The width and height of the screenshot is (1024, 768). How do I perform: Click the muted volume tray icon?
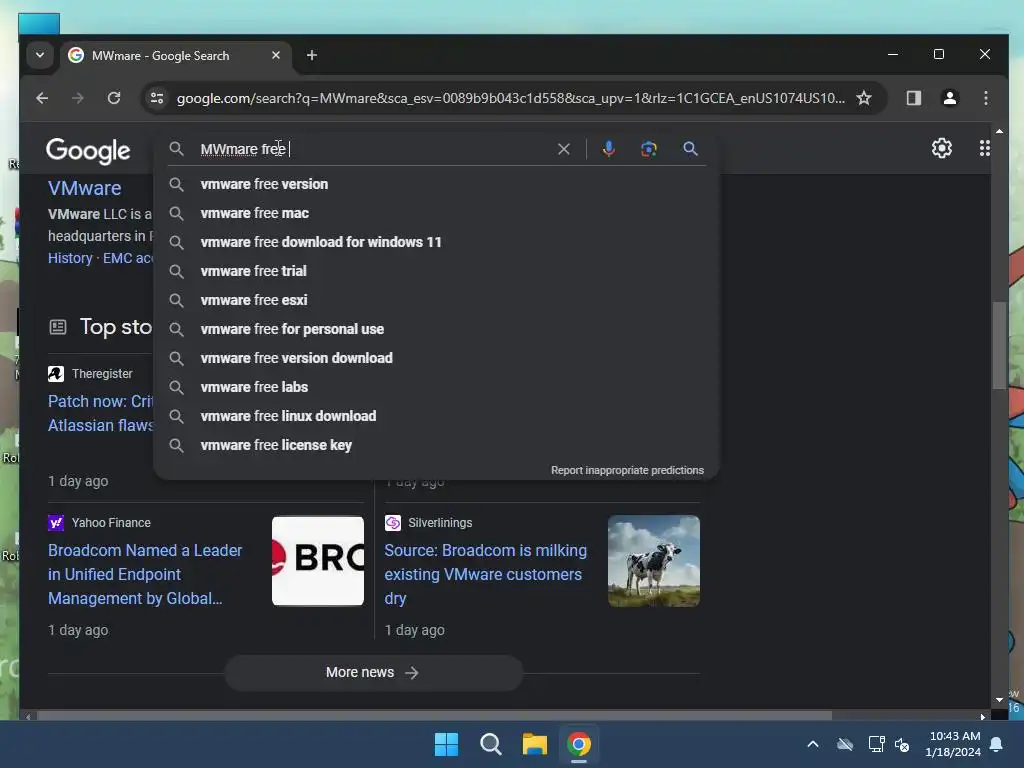902,744
